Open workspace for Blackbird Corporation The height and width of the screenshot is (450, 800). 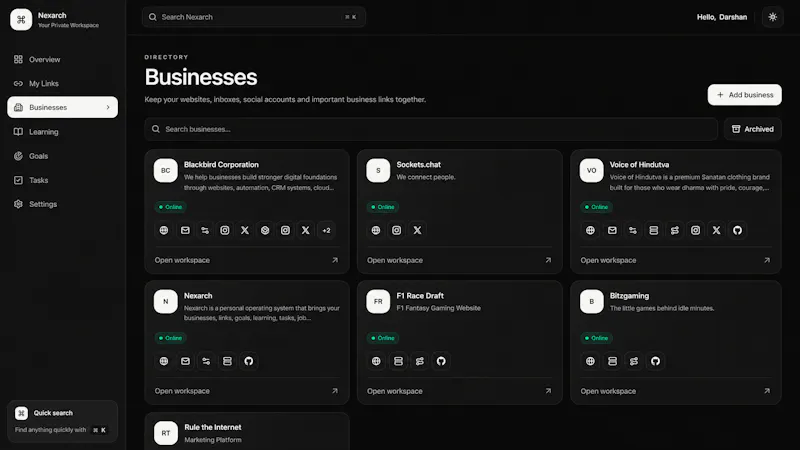(246, 260)
